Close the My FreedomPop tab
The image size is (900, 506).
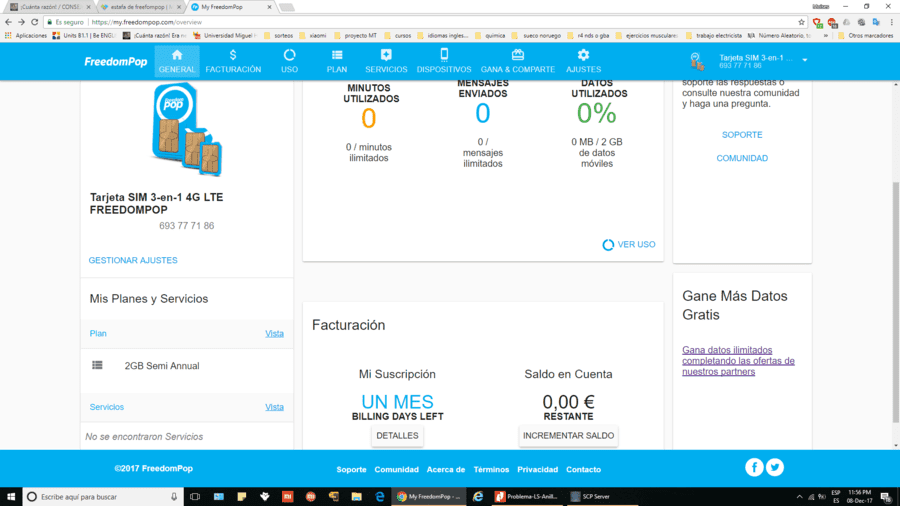269,7
